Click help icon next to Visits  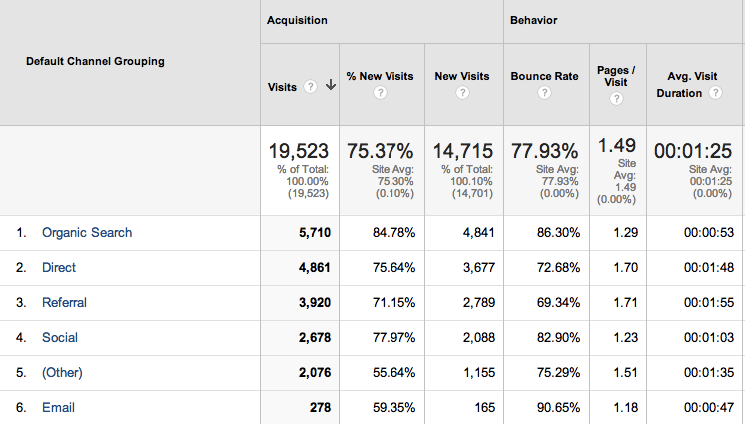pyautogui.click(x=310, y=87)
